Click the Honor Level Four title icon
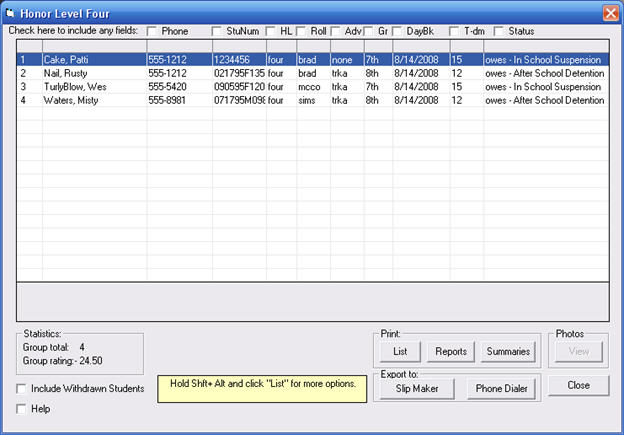This screenshot has height=435, width=624. (10, 13)
